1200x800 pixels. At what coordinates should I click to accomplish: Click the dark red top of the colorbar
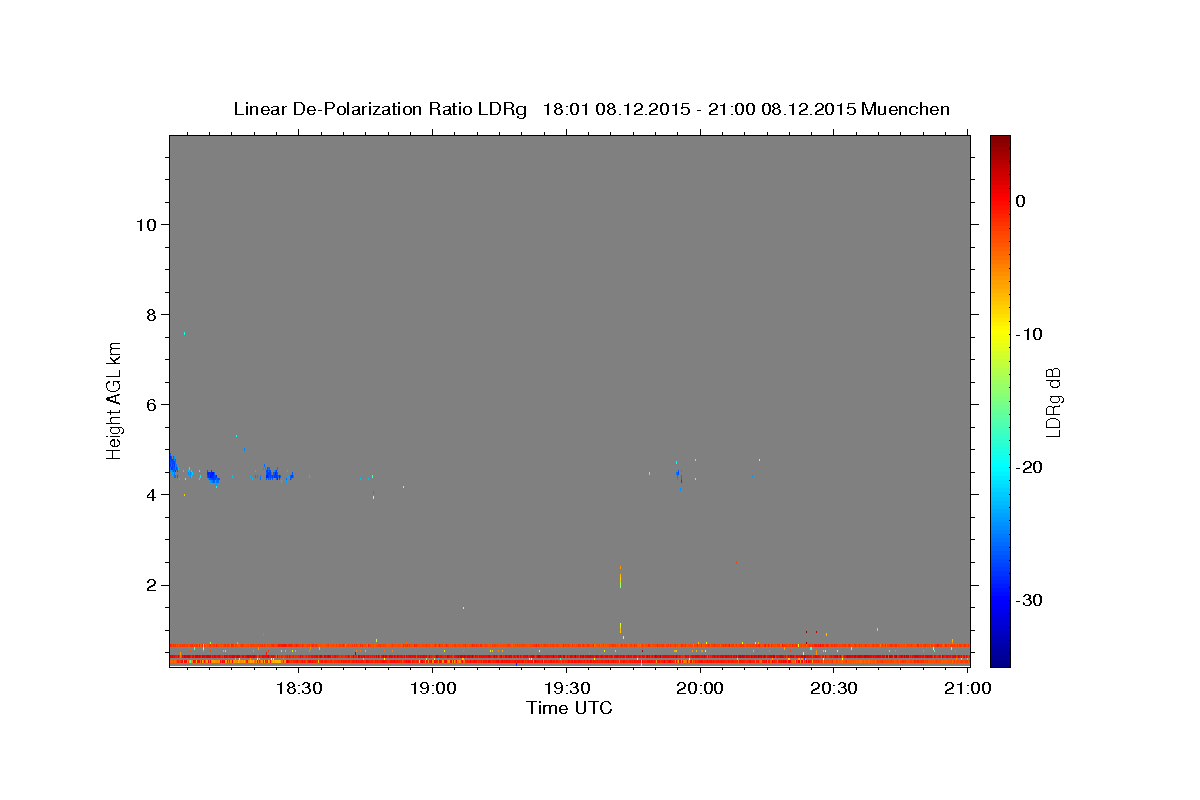click(x=1000, y=145)
